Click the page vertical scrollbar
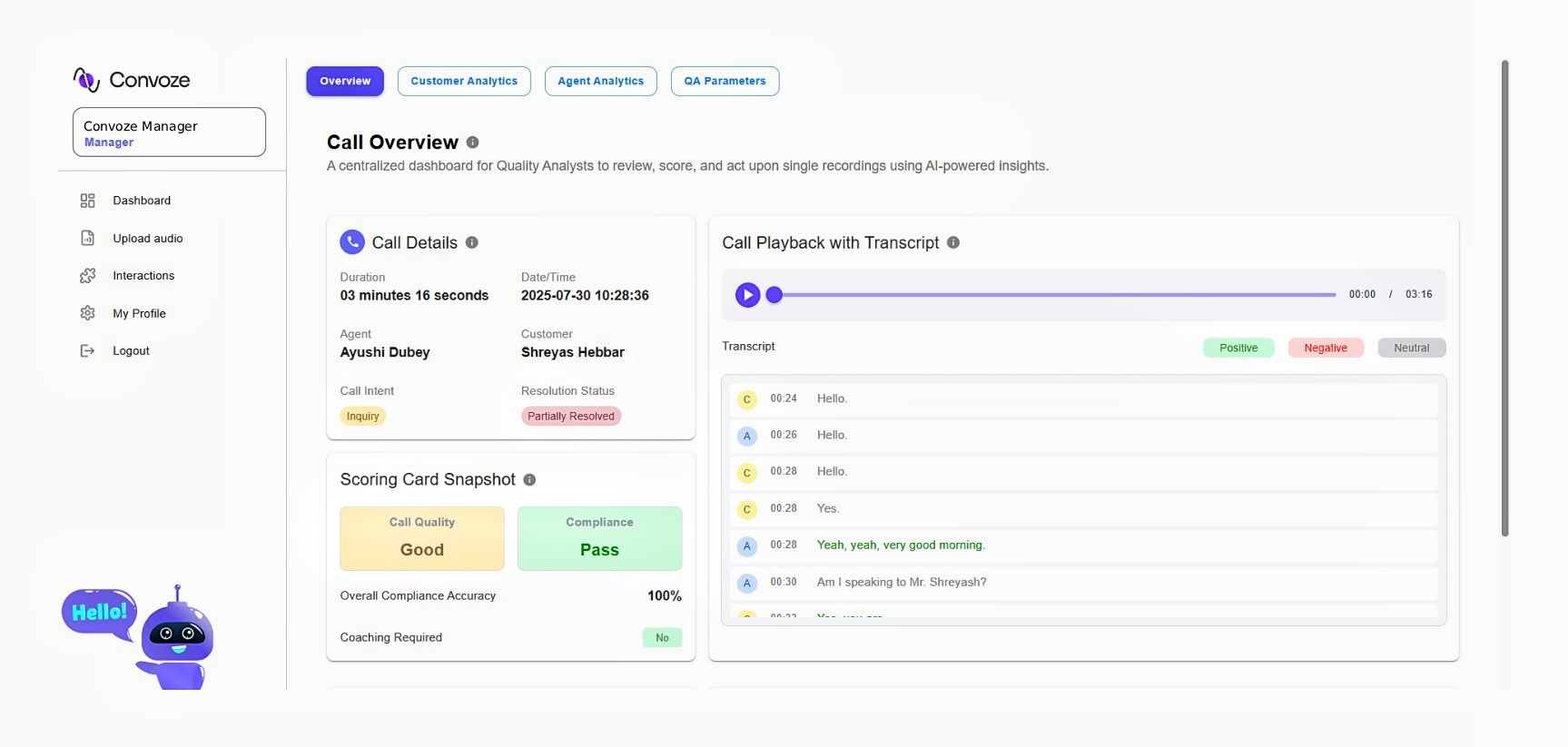This screenshot has width=1568, height=747. (1504, 300)
